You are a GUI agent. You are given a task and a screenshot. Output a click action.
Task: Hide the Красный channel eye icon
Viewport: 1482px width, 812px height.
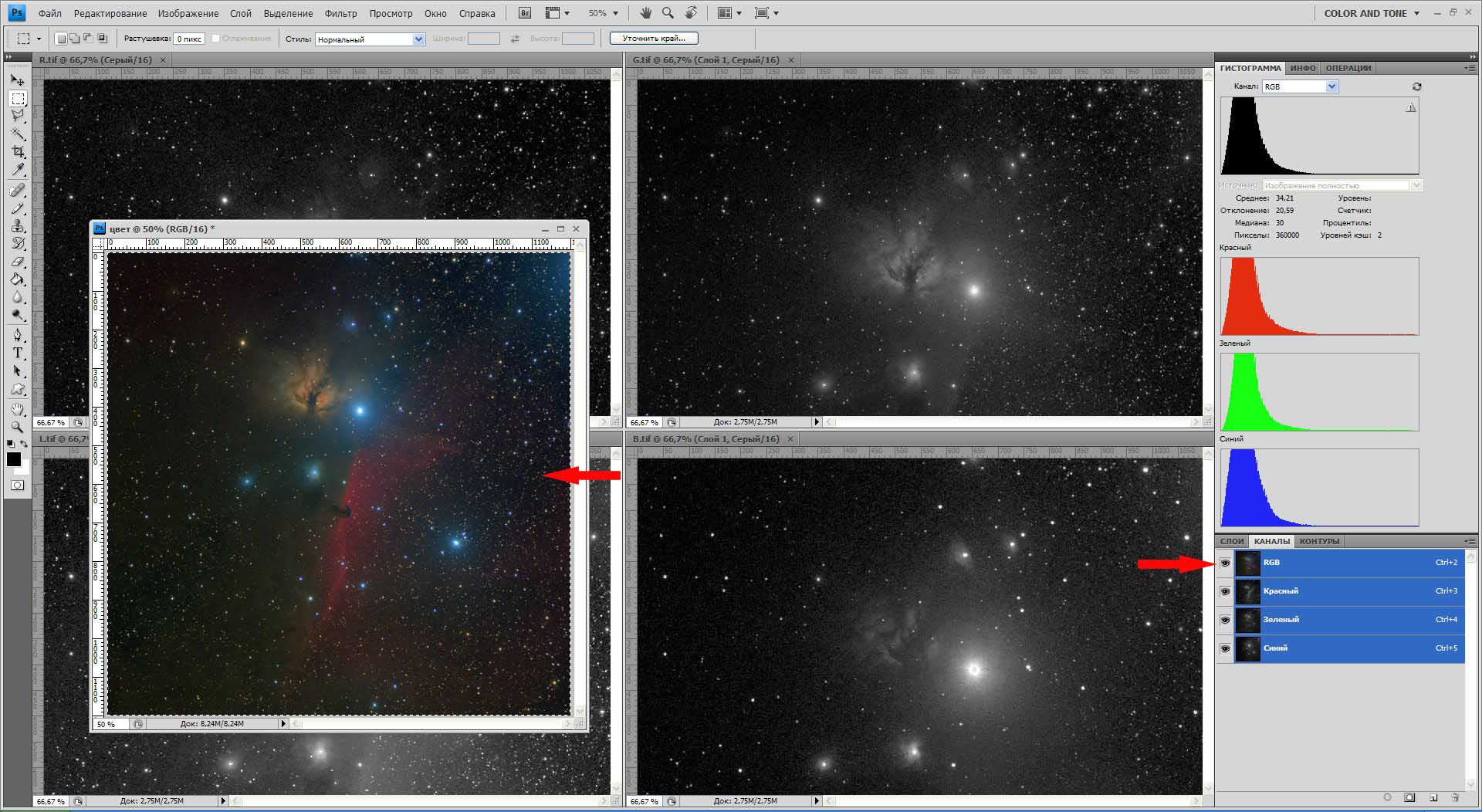1225,591
